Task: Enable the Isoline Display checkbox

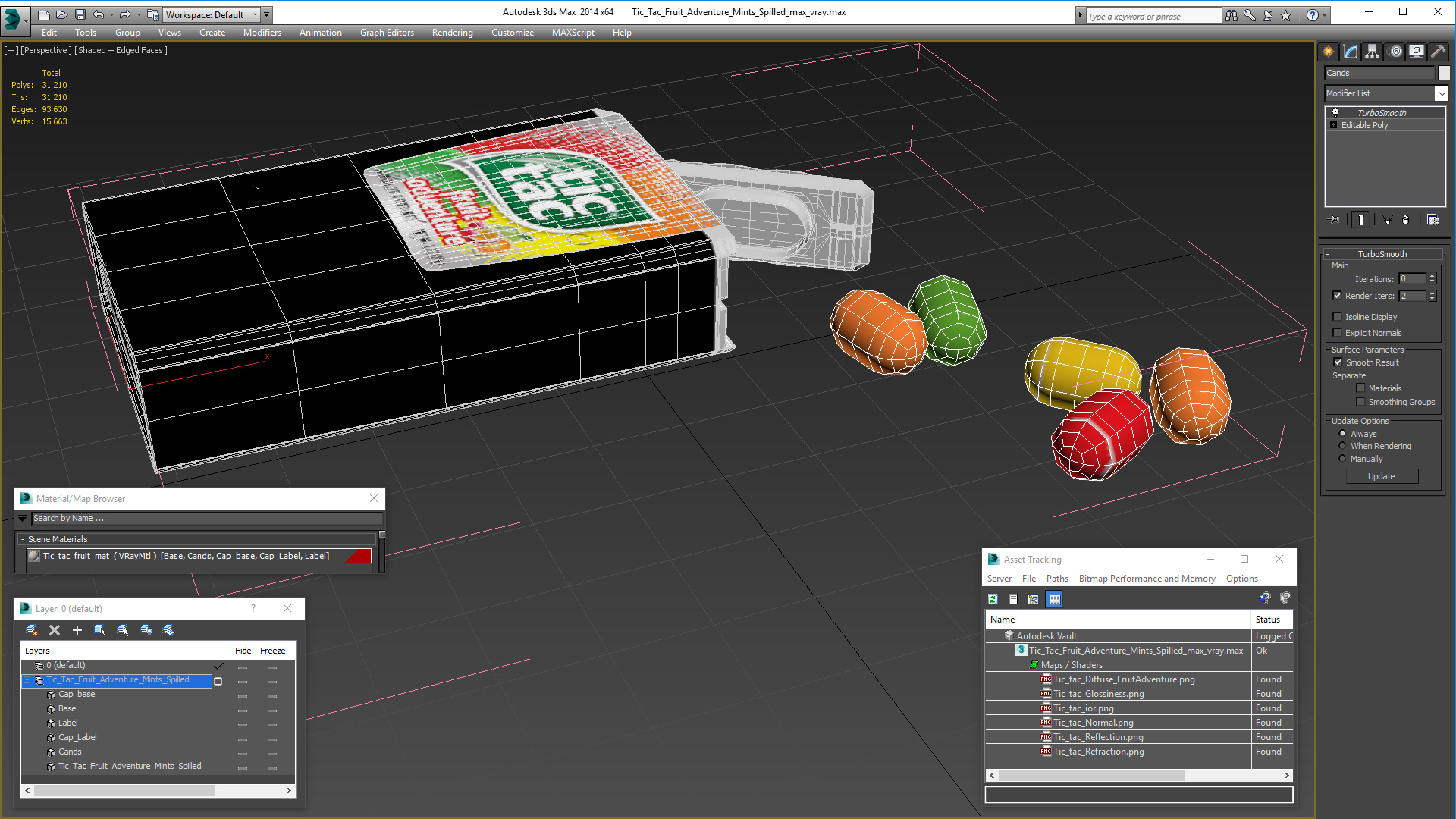Action: click(x=1337, y=317)
